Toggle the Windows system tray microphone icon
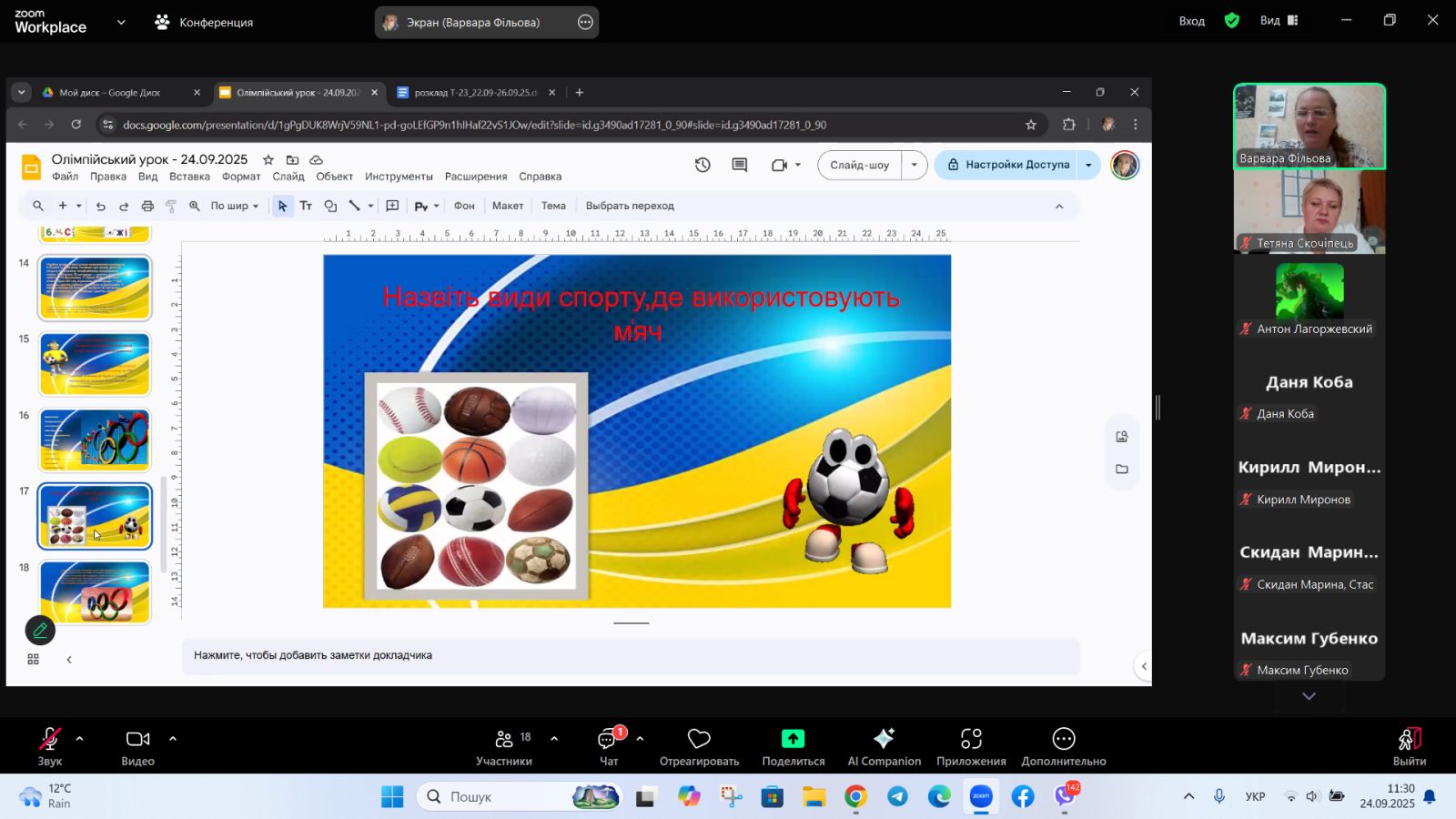Viewport: 1456px width, 819px height. (1219, 796)
